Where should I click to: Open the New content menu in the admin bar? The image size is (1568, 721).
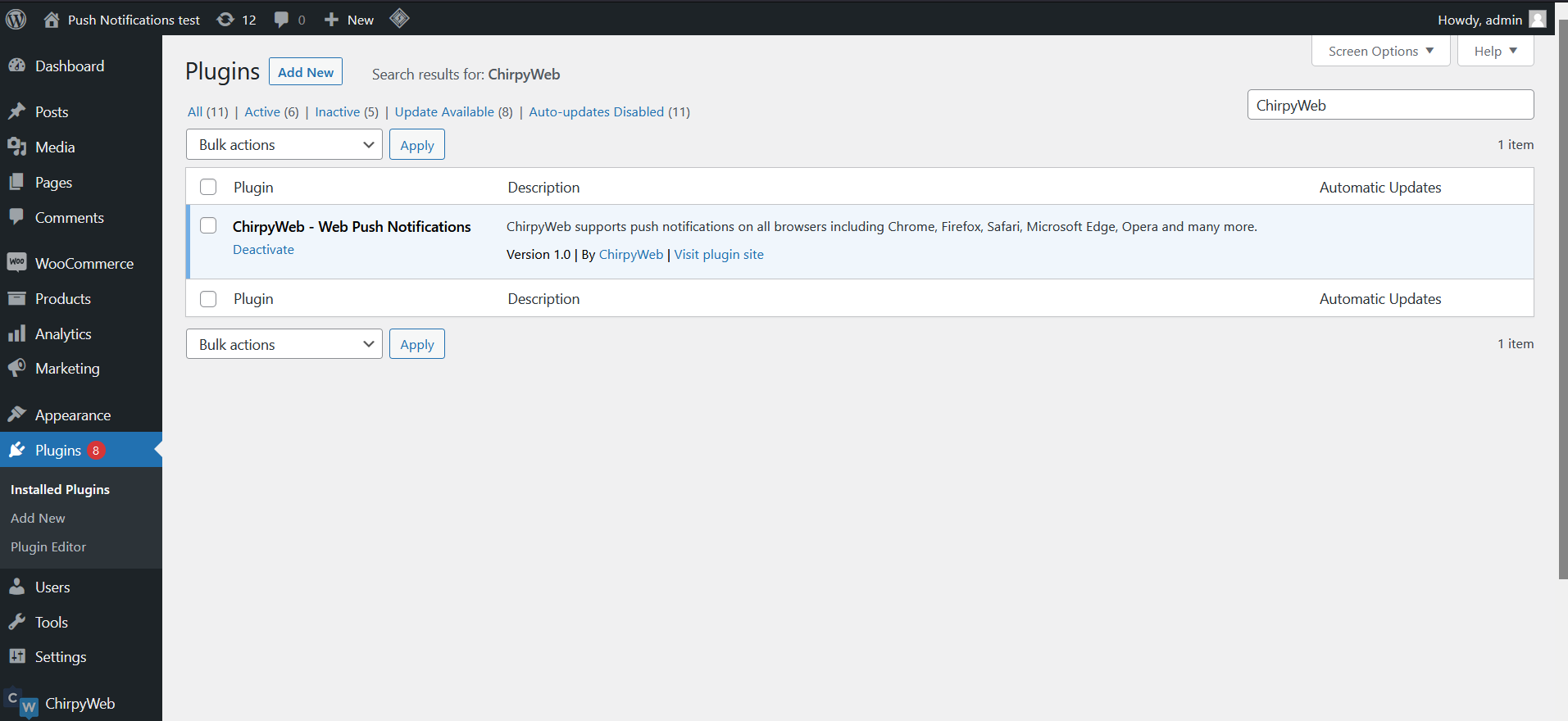(x=349, y=20)
